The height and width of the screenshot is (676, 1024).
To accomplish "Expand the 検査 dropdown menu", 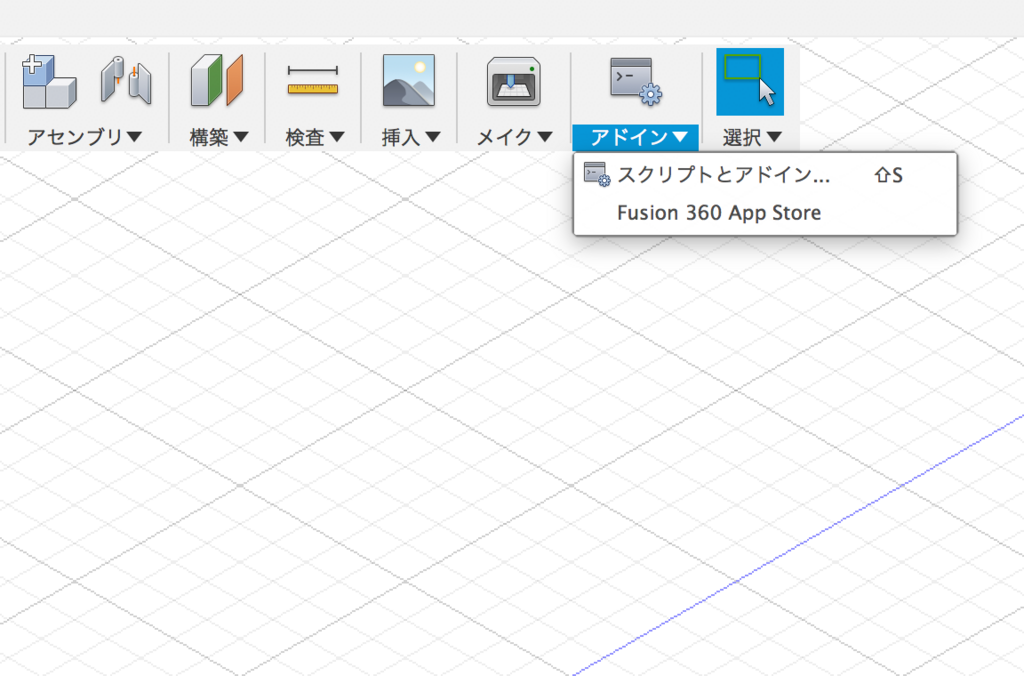I will tap(315, 137).
